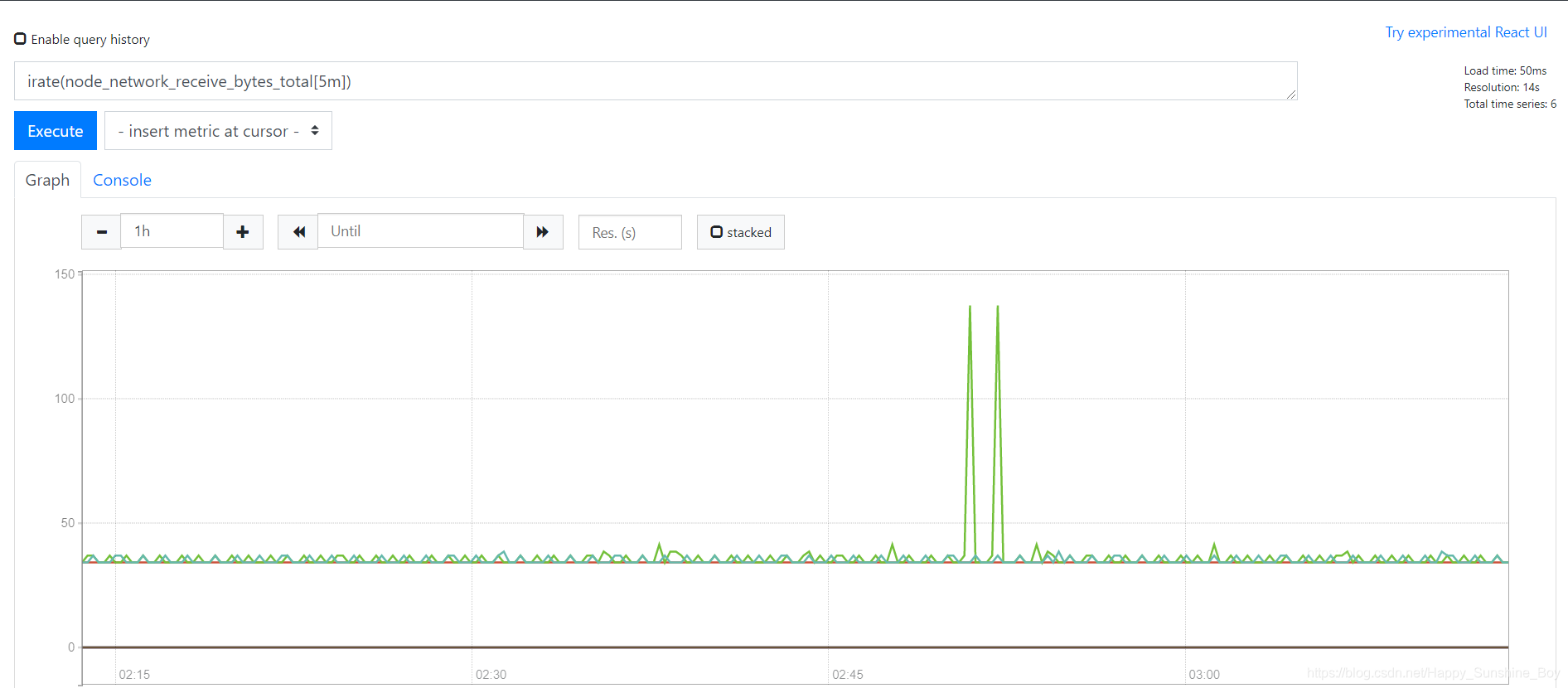Toggle the stacked graph option
The image size is (1568, 688).
(740, 232)
